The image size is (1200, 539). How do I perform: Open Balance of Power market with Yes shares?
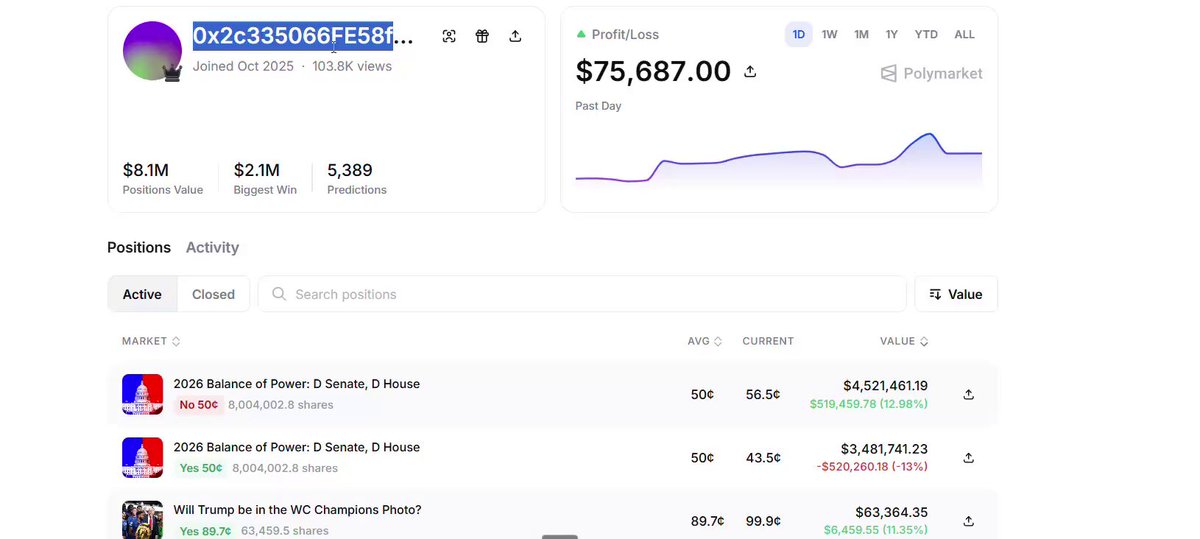point(296,447)
